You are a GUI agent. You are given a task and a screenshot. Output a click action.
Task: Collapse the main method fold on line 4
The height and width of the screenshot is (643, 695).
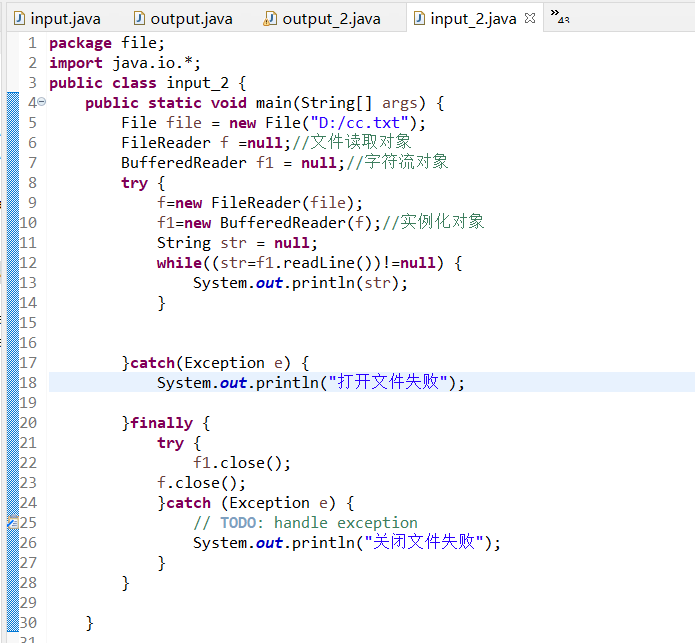click(x=41, y=102)
